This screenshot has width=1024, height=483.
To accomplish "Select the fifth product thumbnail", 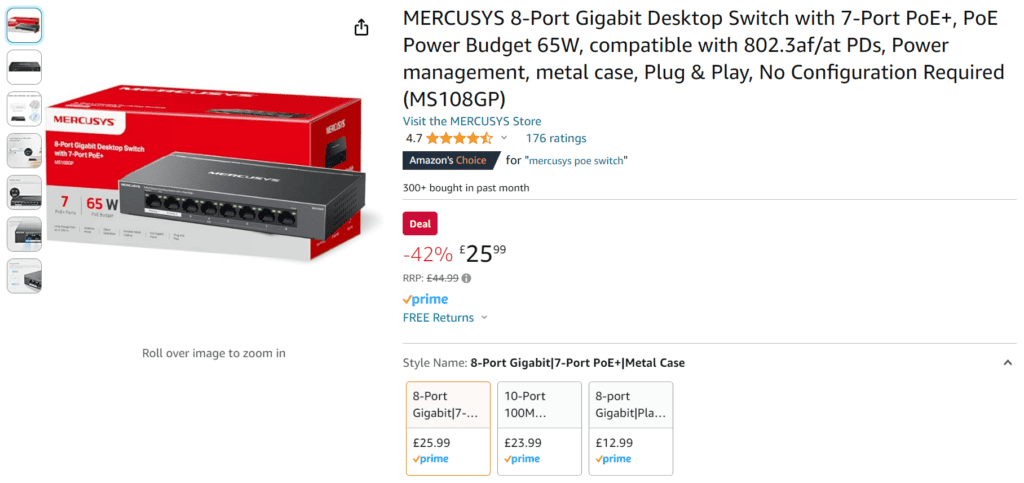I will (24, 193).
